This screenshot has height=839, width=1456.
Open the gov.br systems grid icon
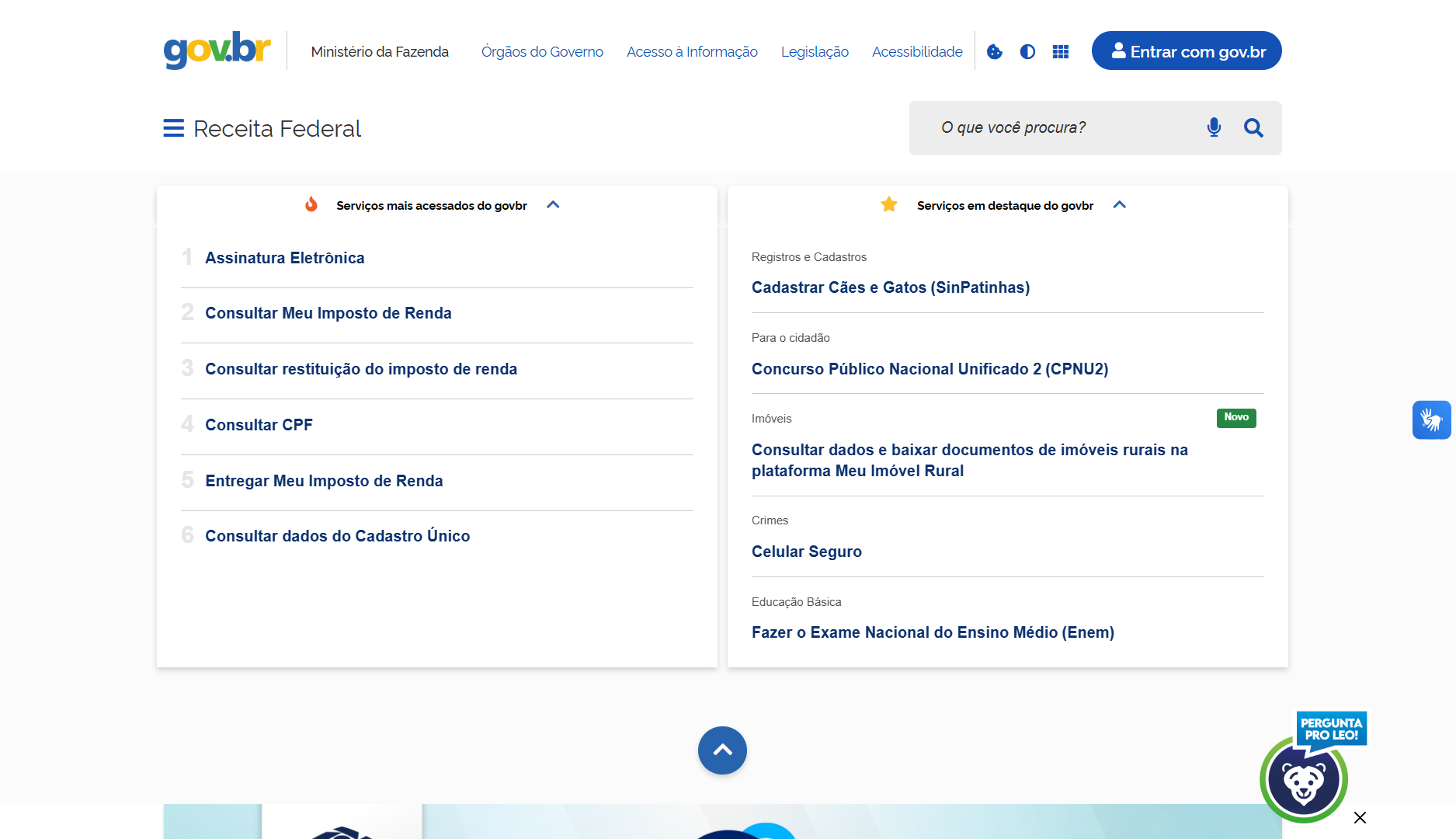click(x=1060, y=52)
